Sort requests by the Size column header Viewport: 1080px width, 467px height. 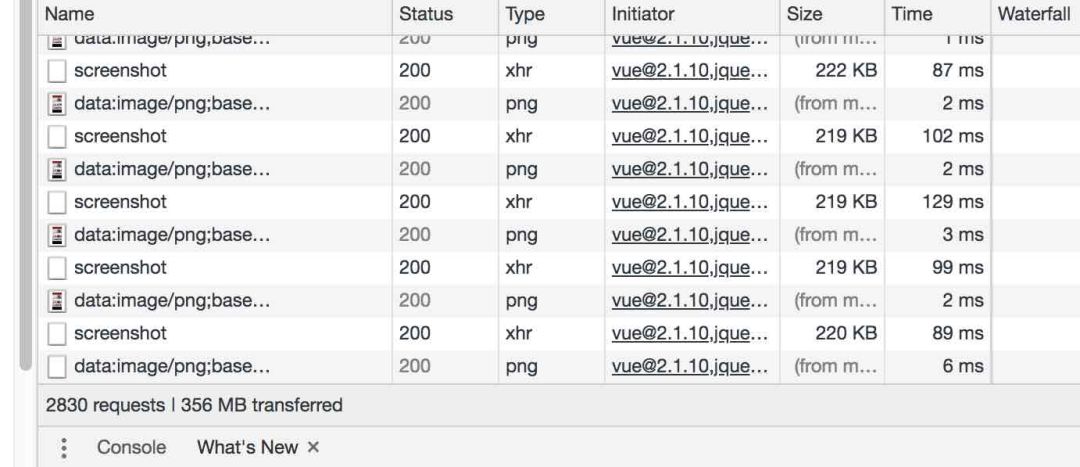[x=805, y=15]
